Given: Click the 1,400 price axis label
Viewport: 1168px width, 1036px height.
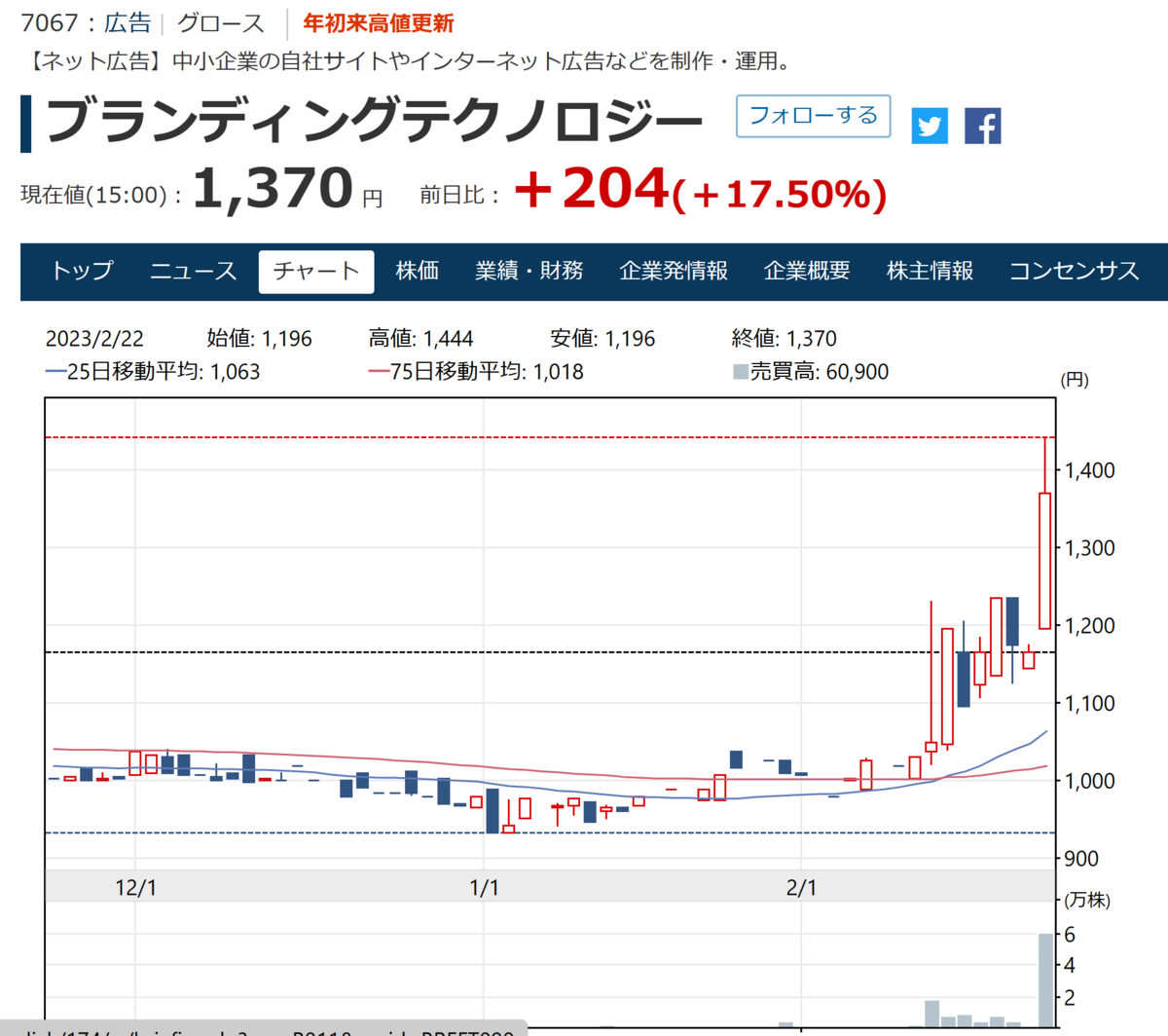Looking at the screenshot, I should [x=1089, y=470].
